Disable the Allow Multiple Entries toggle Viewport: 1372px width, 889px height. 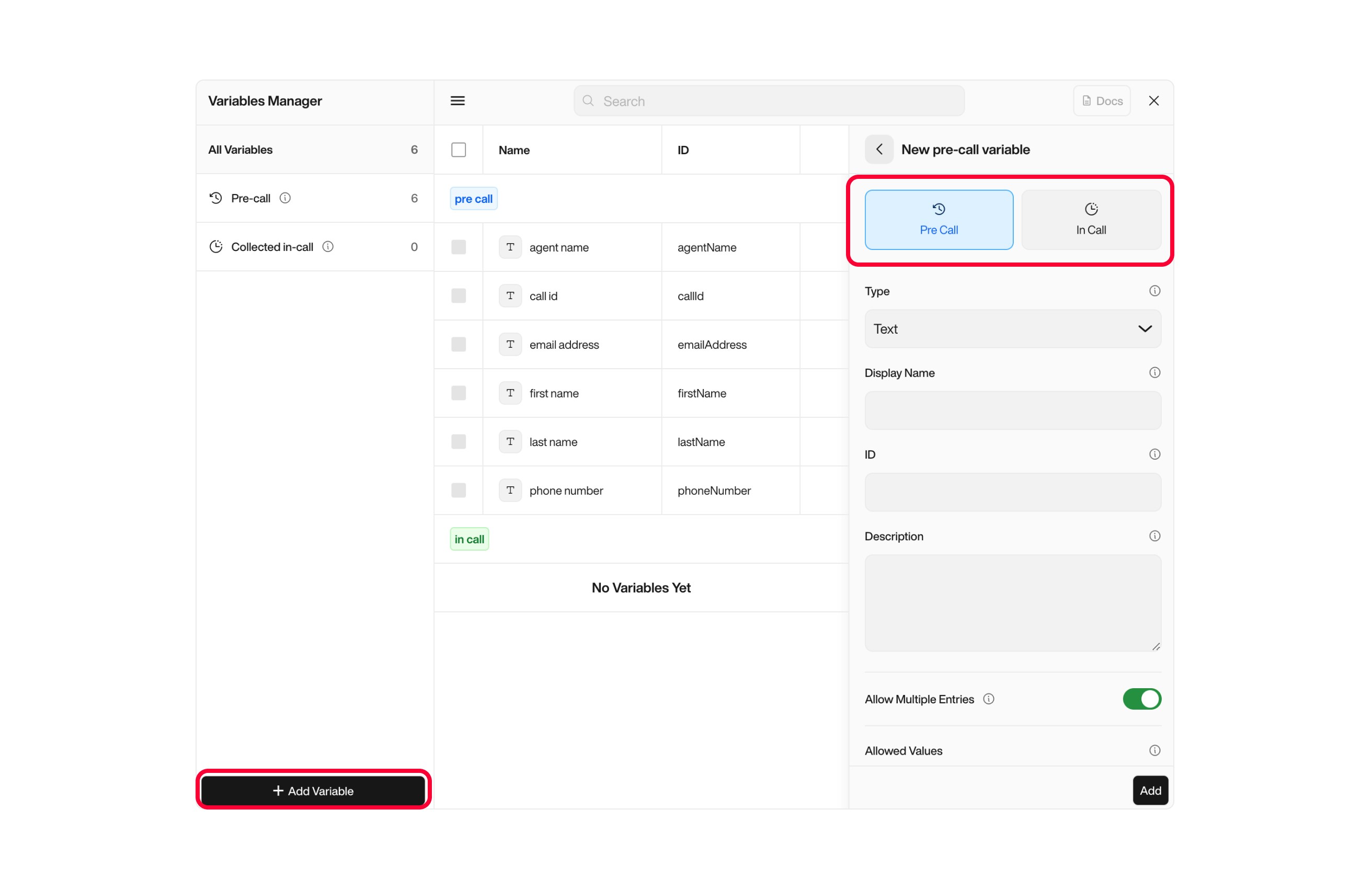coord(1141,699)
